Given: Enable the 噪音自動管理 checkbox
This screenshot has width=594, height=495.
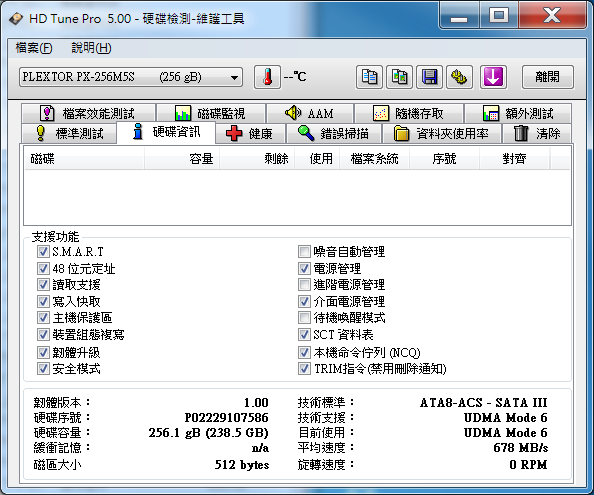Looking at the screenshot, I should 304,251.
